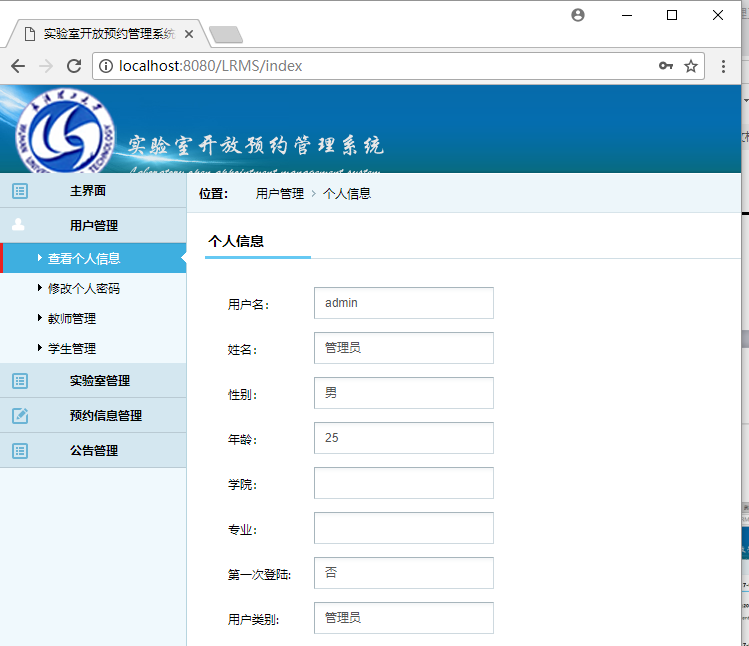The image size is (749, 646).
Task: Select the 实验室开放预约管理系统 browser tab
Action: [109, 34]
